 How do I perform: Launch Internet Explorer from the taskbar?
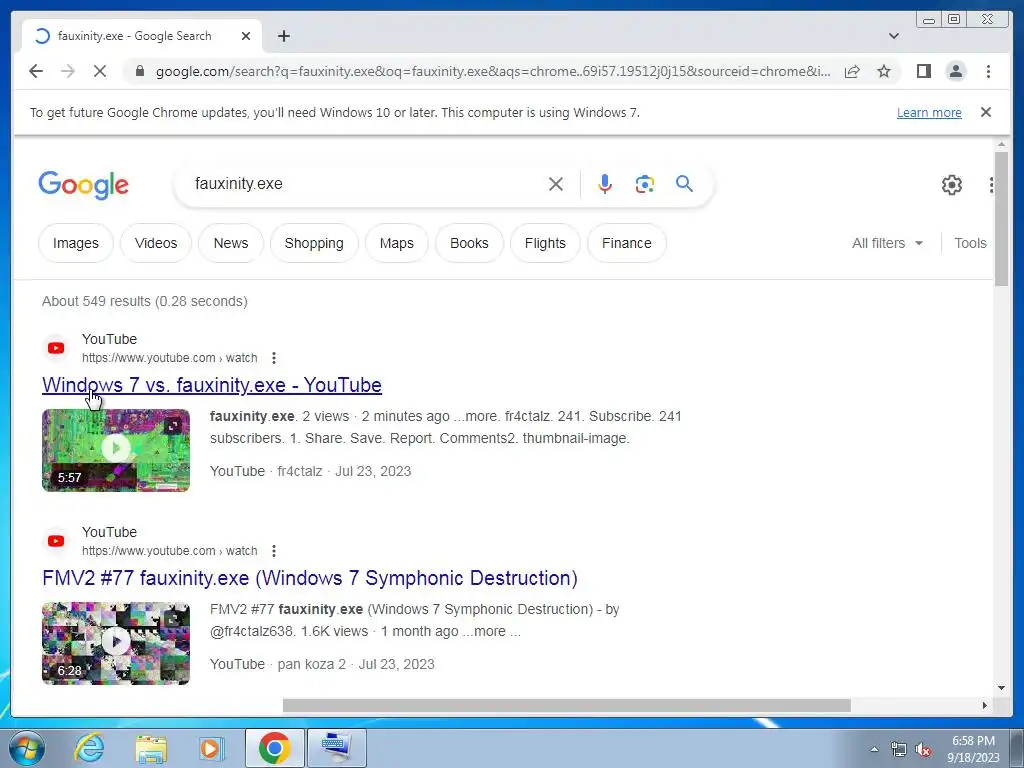89,747
